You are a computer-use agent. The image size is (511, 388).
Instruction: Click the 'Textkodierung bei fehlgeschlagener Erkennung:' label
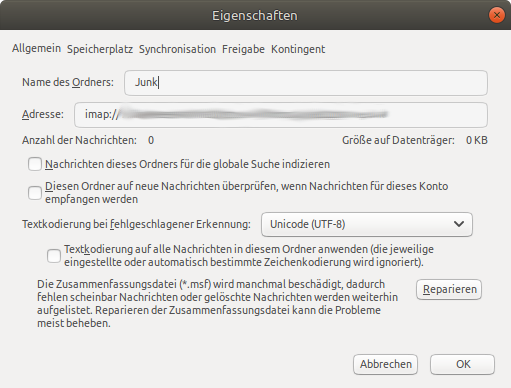[x=136, y=224]
